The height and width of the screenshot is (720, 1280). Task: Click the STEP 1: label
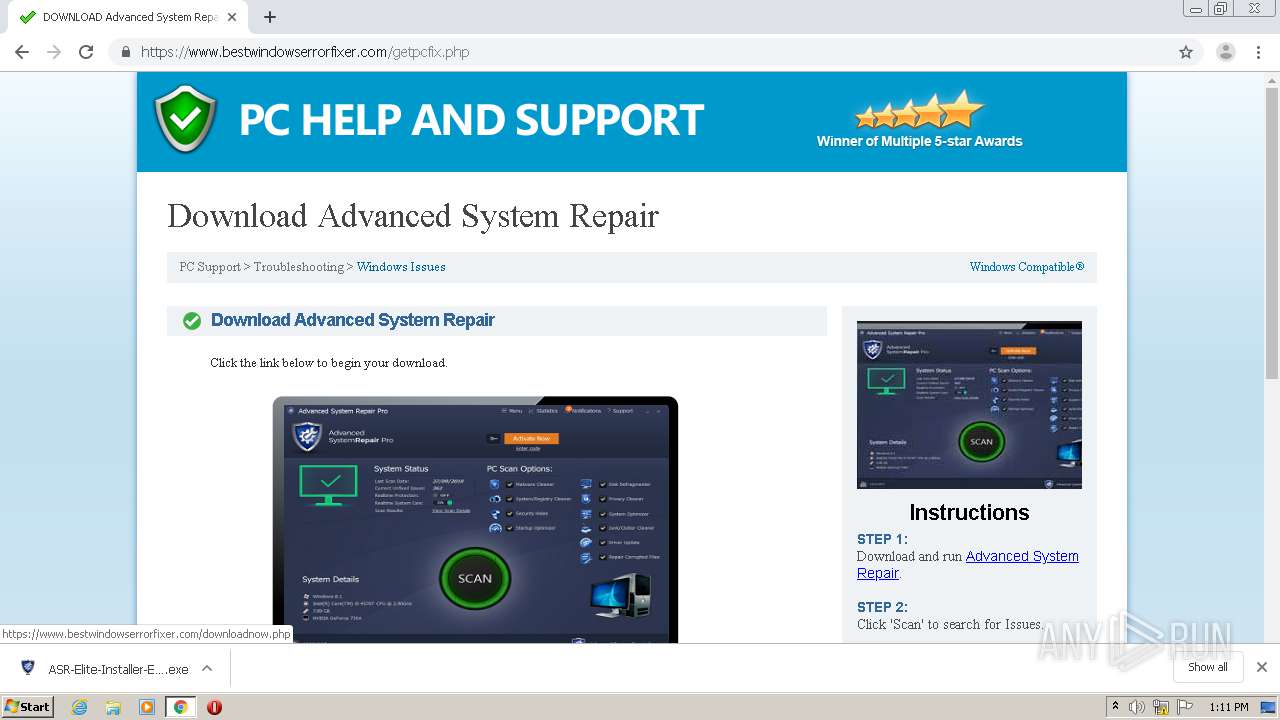tap(882, 539)
